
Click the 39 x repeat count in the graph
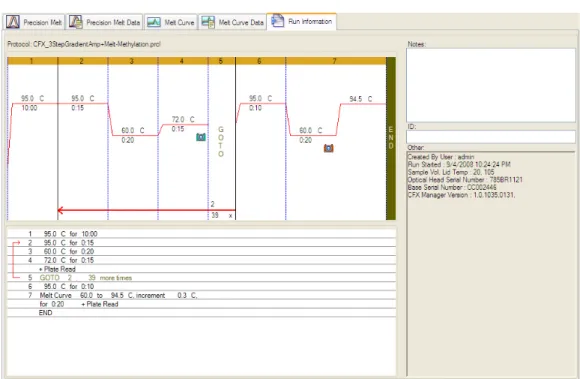[222, 216]
